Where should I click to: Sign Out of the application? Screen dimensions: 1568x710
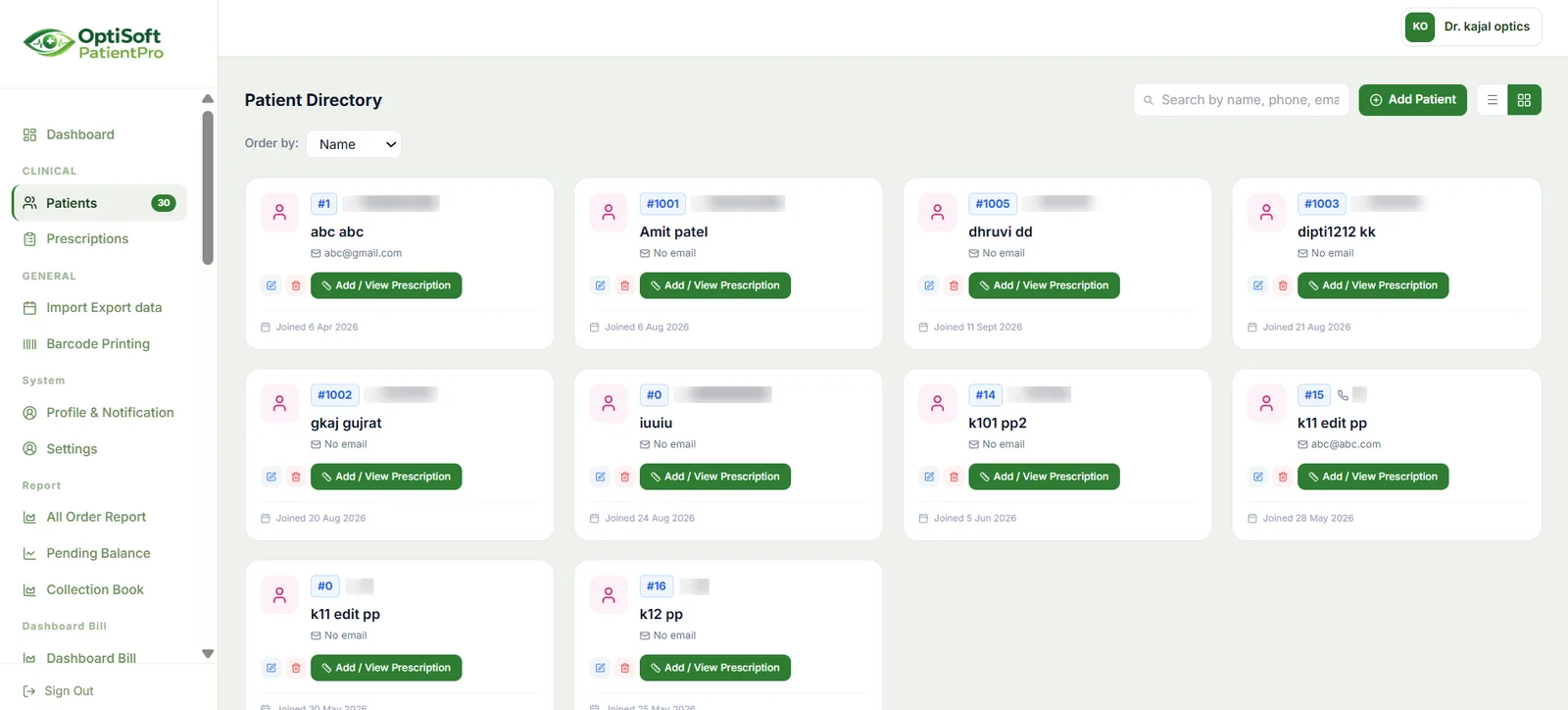(59, 691)
